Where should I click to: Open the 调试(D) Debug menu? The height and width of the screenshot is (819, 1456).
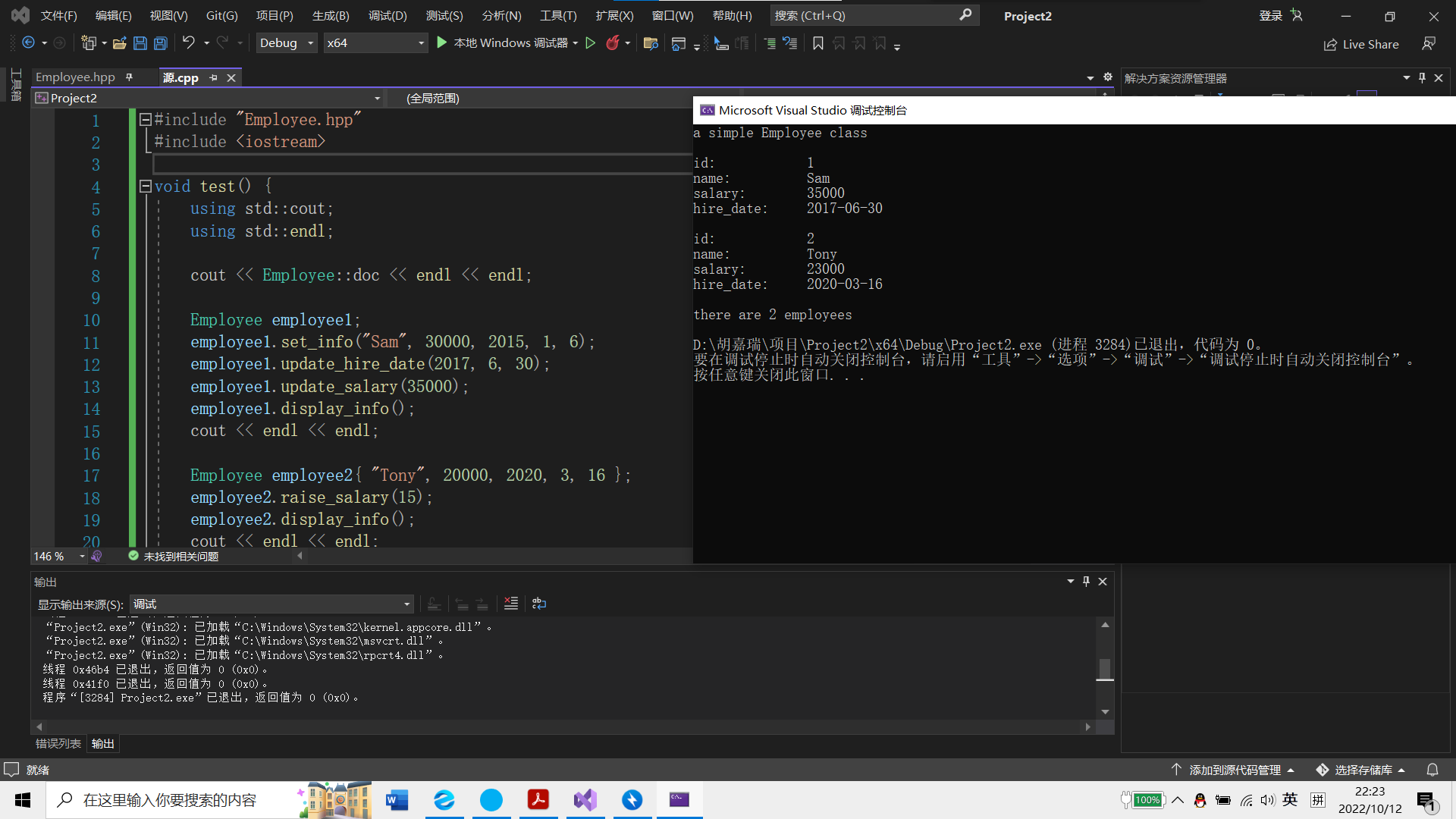click(387, 15)
